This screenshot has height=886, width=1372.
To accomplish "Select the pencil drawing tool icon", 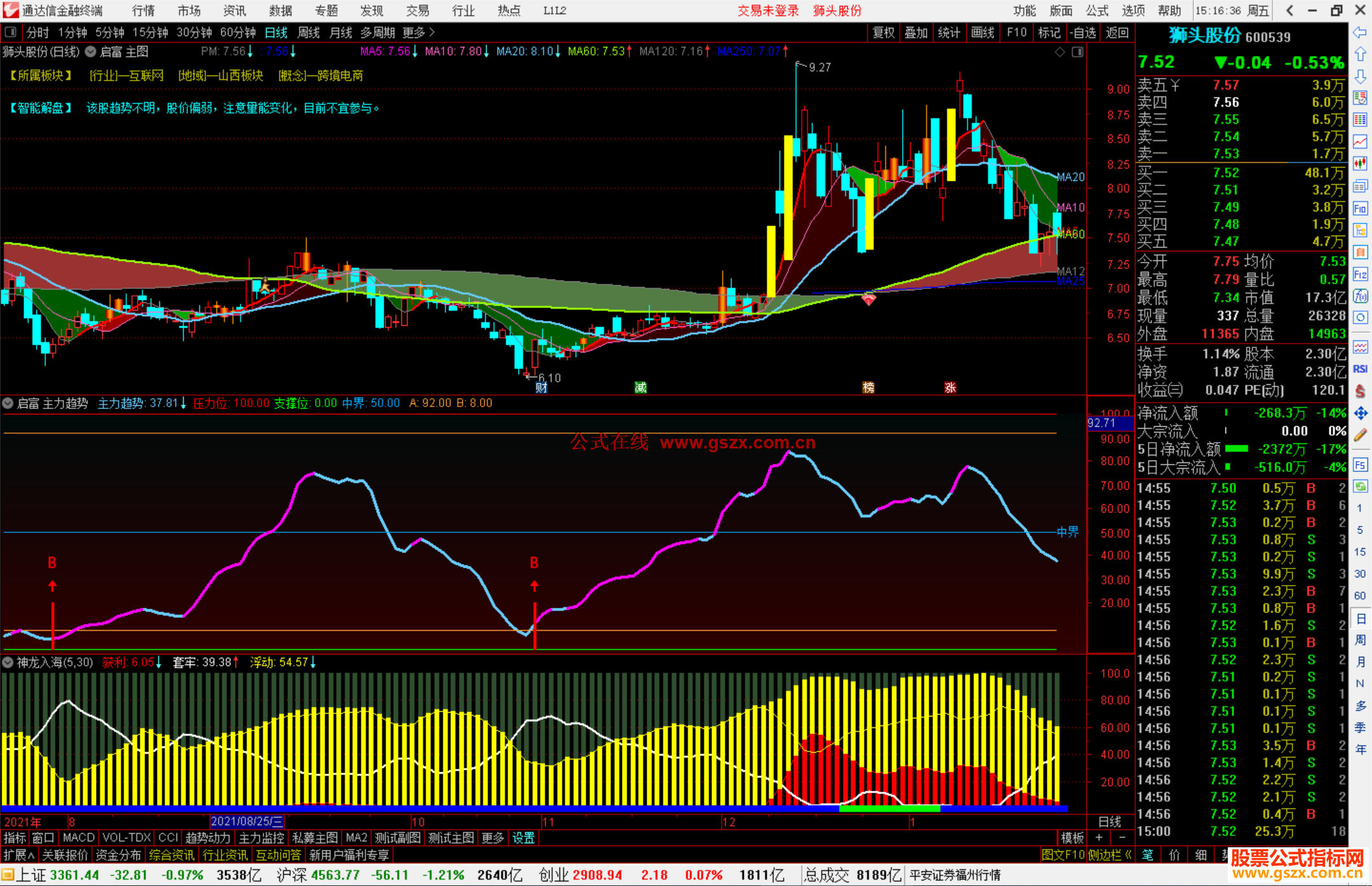I will click(1360, 436).
